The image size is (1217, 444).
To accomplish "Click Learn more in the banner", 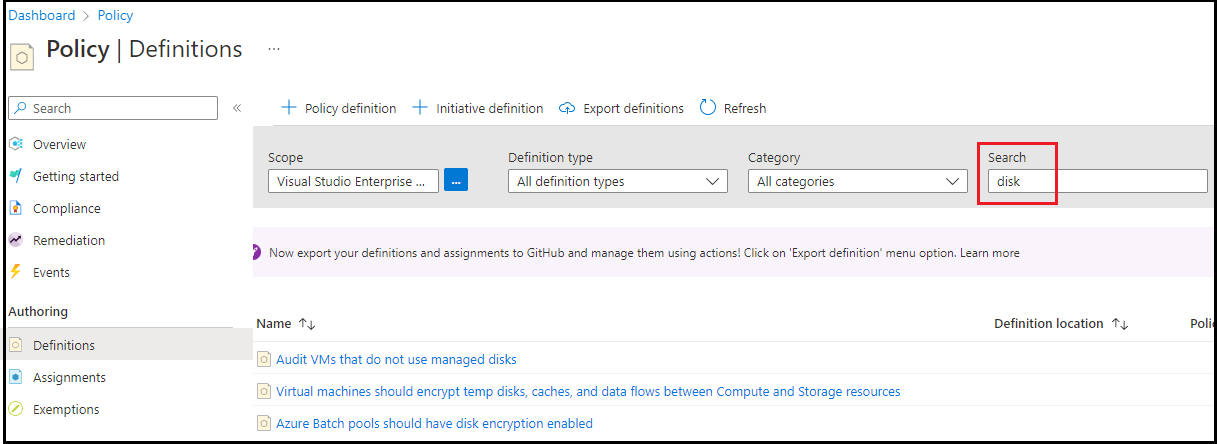I will tap(990, 253).
